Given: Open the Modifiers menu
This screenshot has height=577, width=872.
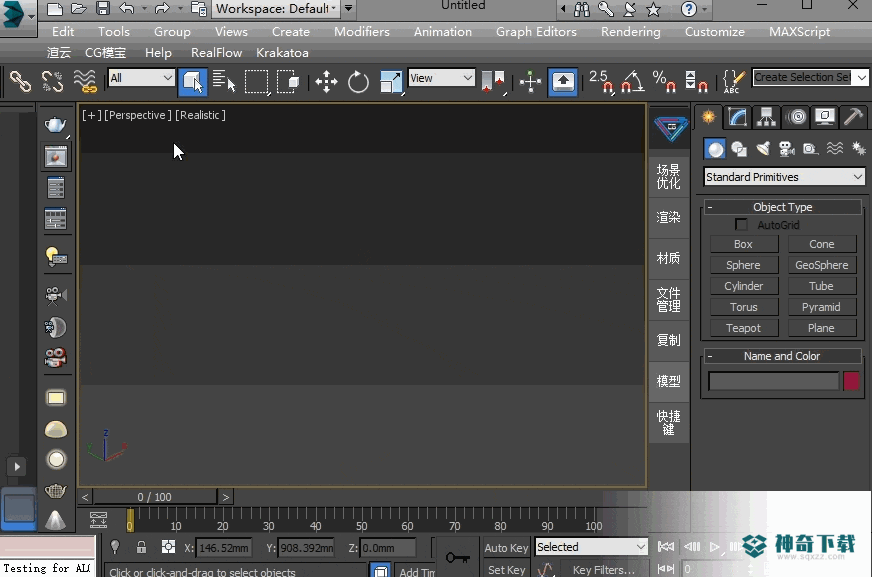Looking at the screenshot, I should point(362,32).
